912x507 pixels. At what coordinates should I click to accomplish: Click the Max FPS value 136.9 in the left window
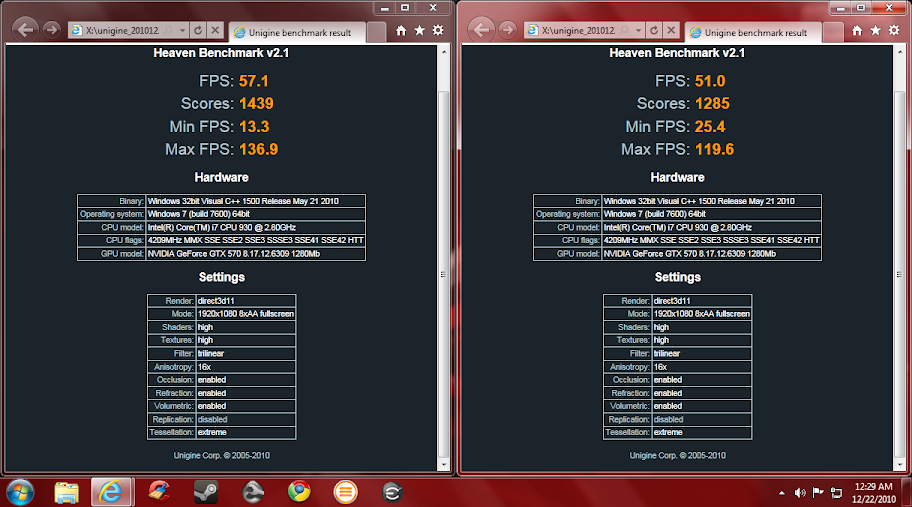click(258, 149)
